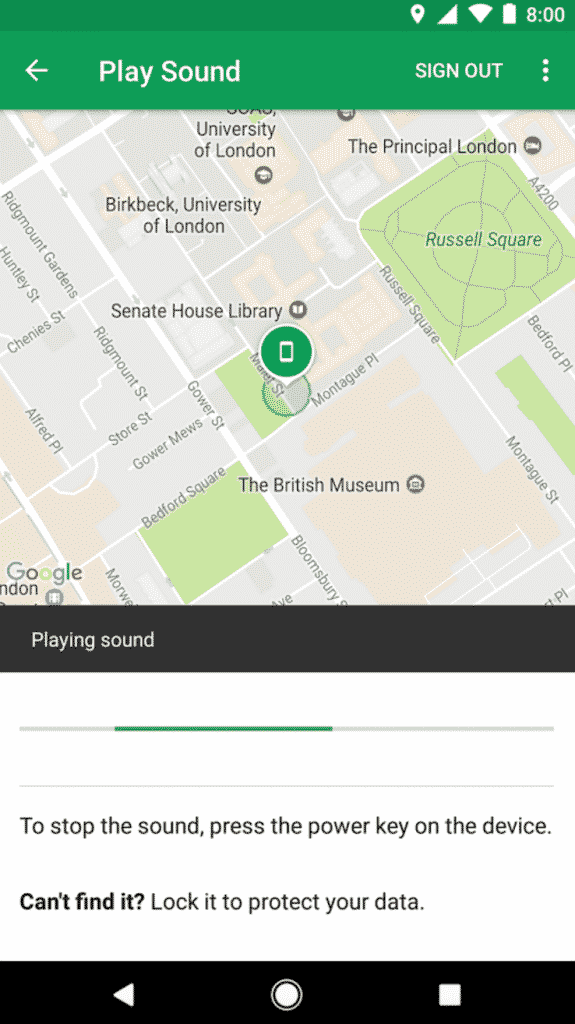This screenshot has width=575, height=1024.
Task: Tap Birkbeck, University of London label
Action: pos(184,215)
